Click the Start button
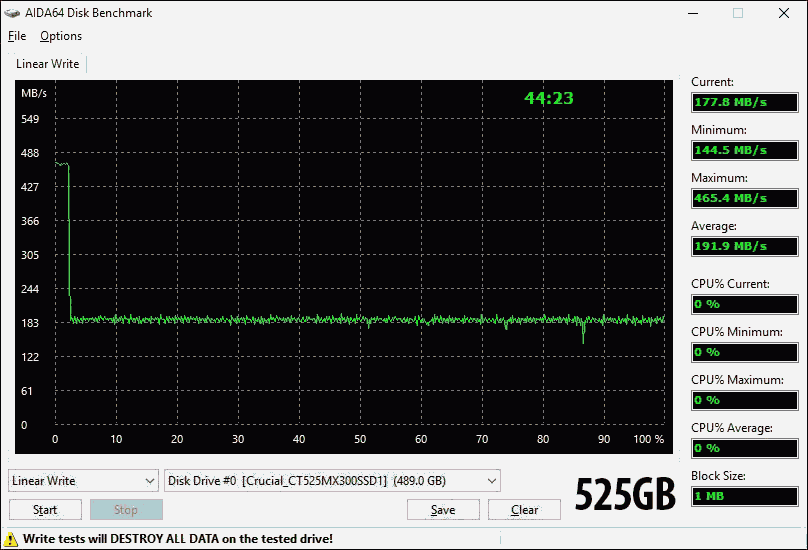The width and height of the screenshot is (808, 550). (45, 510)
